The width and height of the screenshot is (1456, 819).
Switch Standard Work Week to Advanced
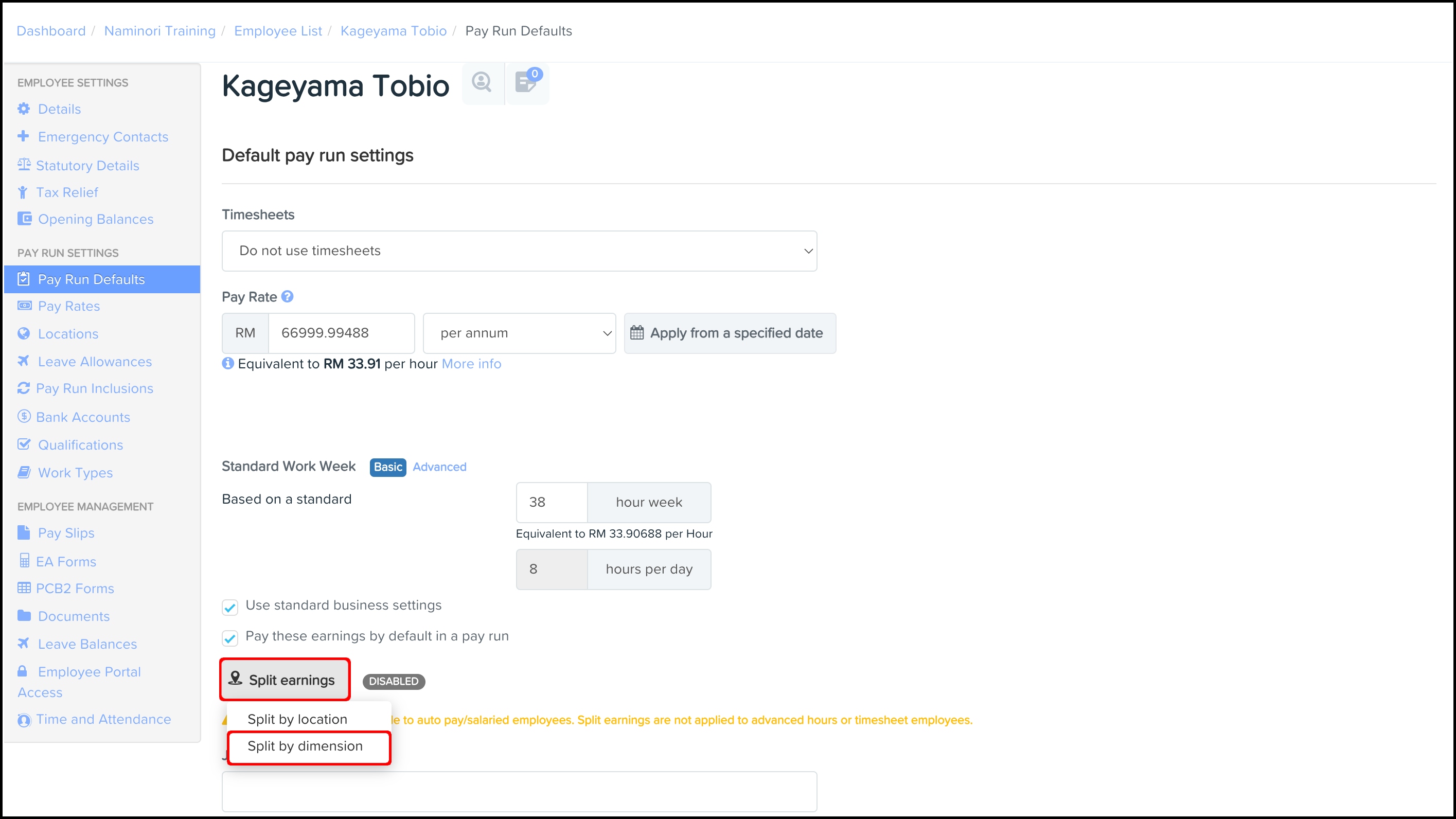coord(439,467)
